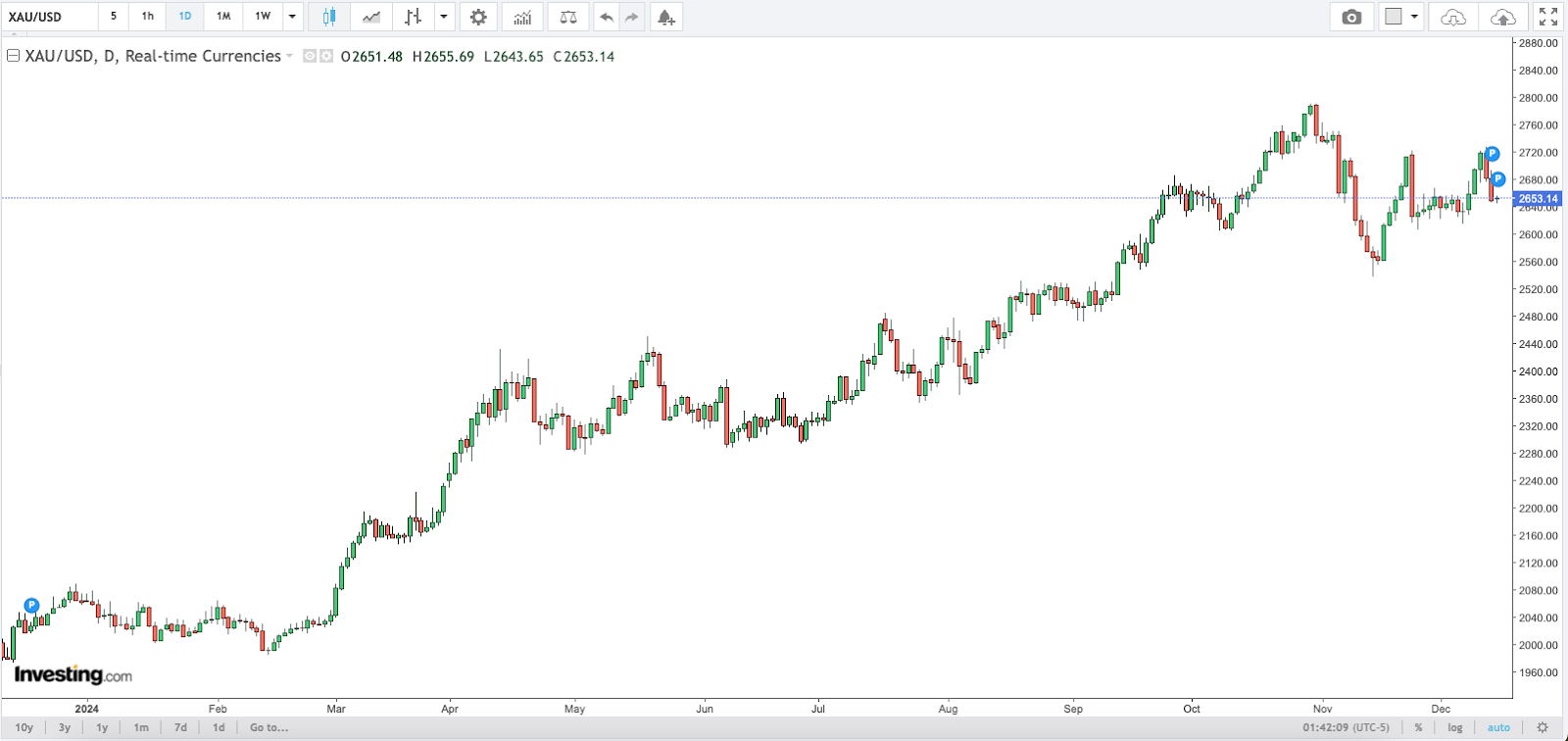Image resolution: width=1568 pixels, height=741 pixels.
Task: Select the 1W interval tab
Action: (263, 17)
